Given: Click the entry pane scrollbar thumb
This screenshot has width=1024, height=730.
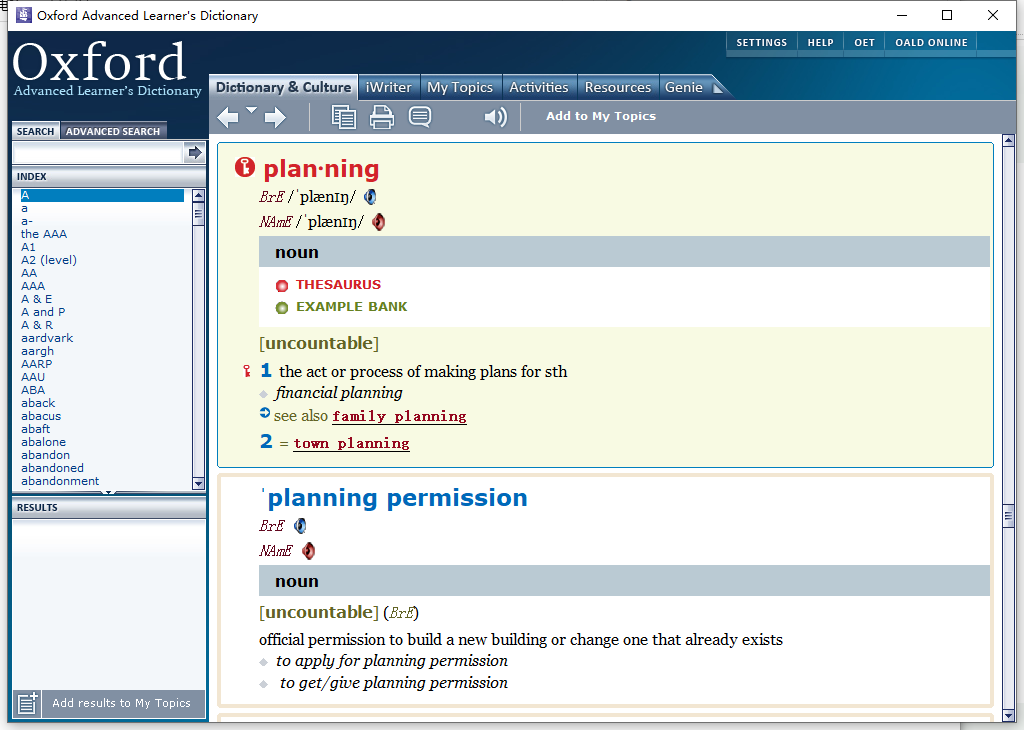Looking at the screenshot, I should (x=1008, y=516).
